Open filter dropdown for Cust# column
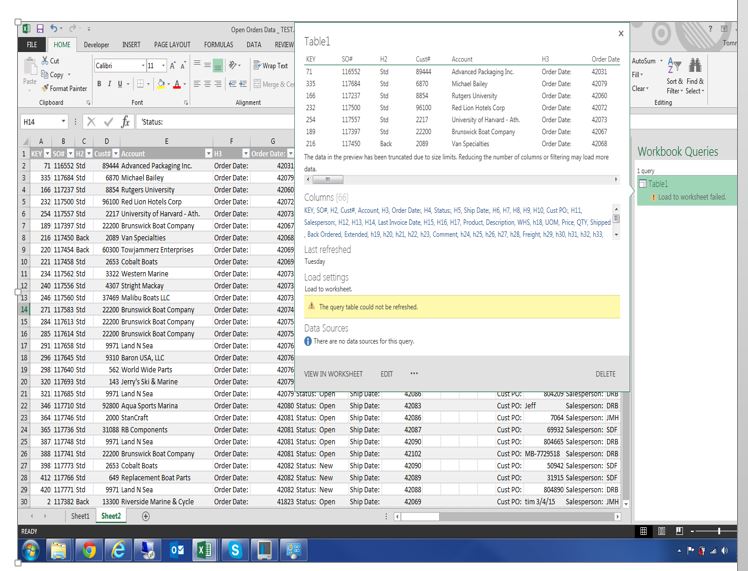Screen dimensions: 748x571 pos(115,154)
